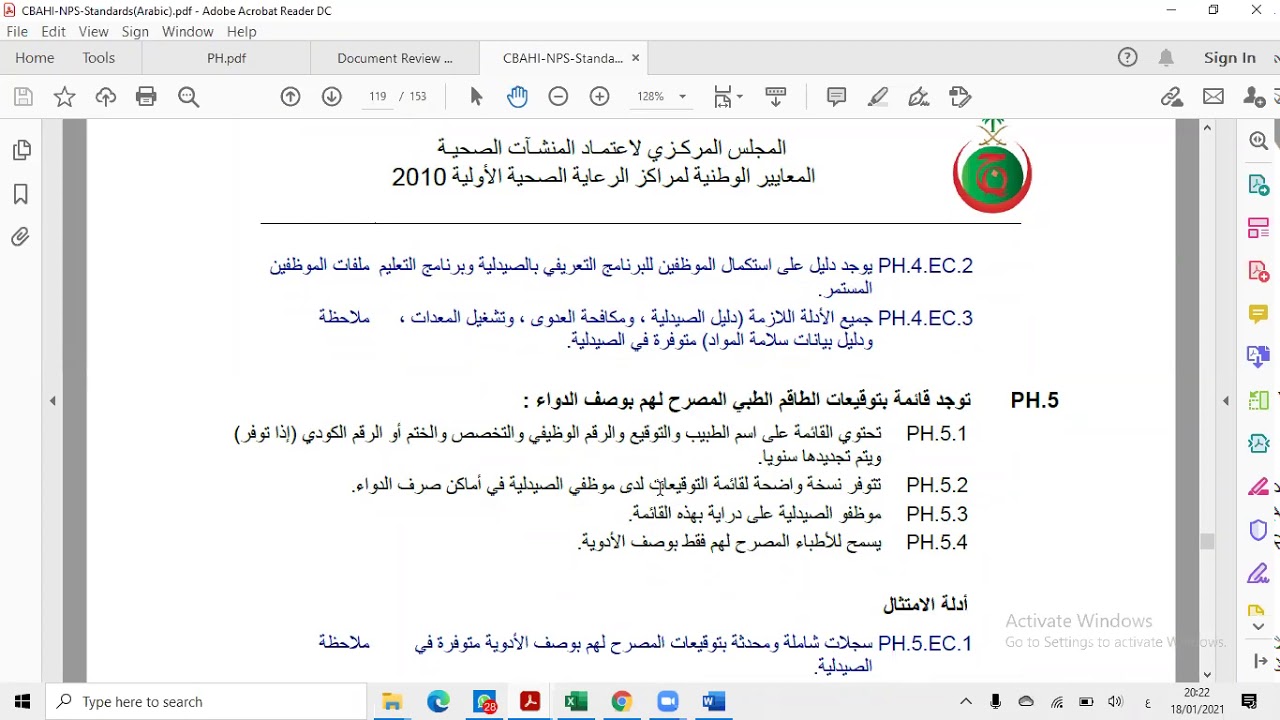Open the File menu
Viewport: 1280px width, 720px height.
tap(17, 32)
